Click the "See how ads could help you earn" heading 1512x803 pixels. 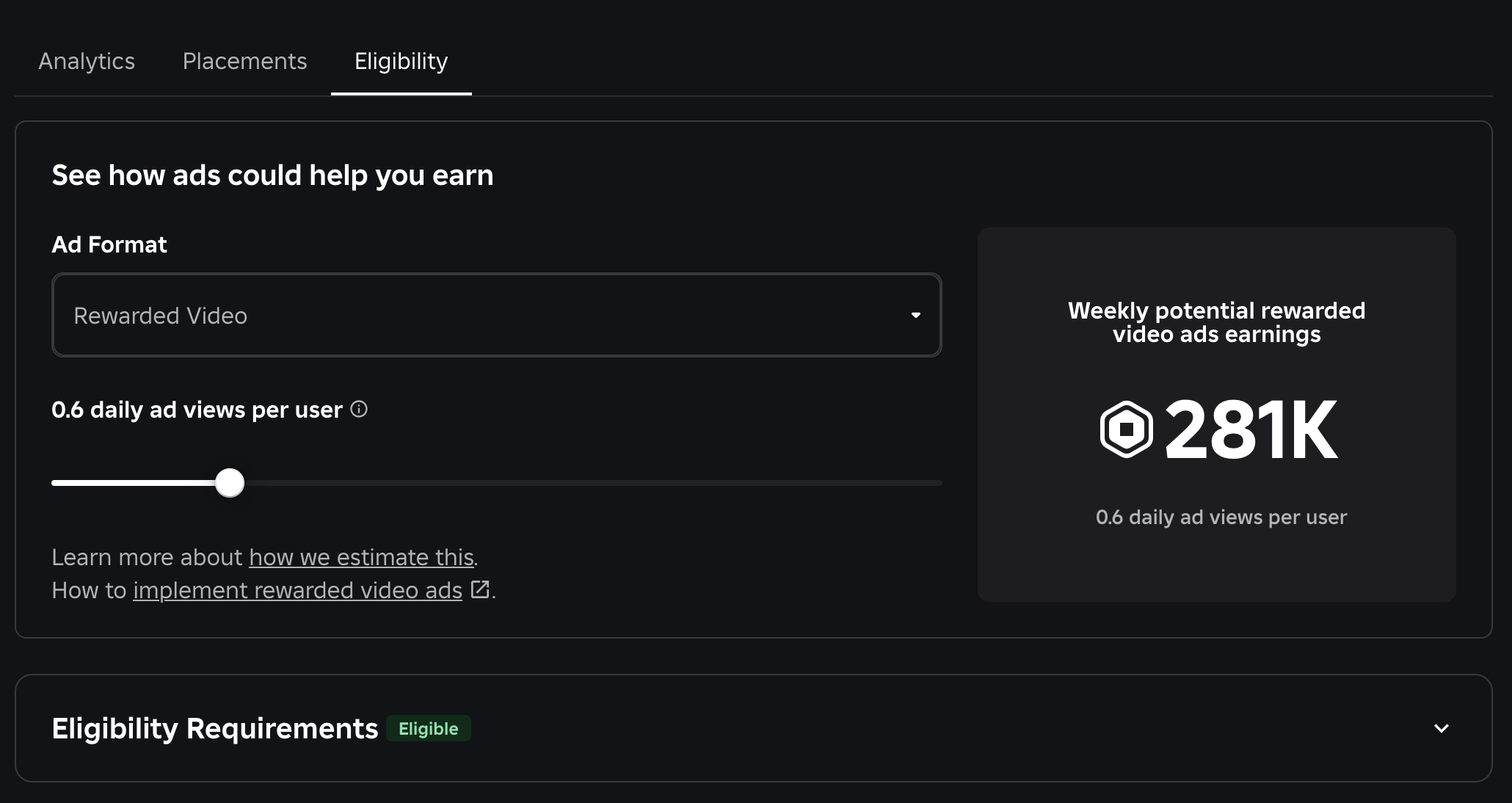tap(272, 175)
